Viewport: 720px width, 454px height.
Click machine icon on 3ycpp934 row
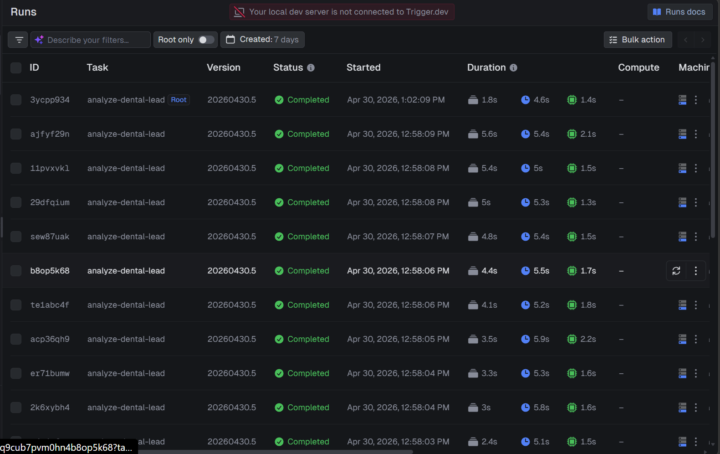pos(682,100)
